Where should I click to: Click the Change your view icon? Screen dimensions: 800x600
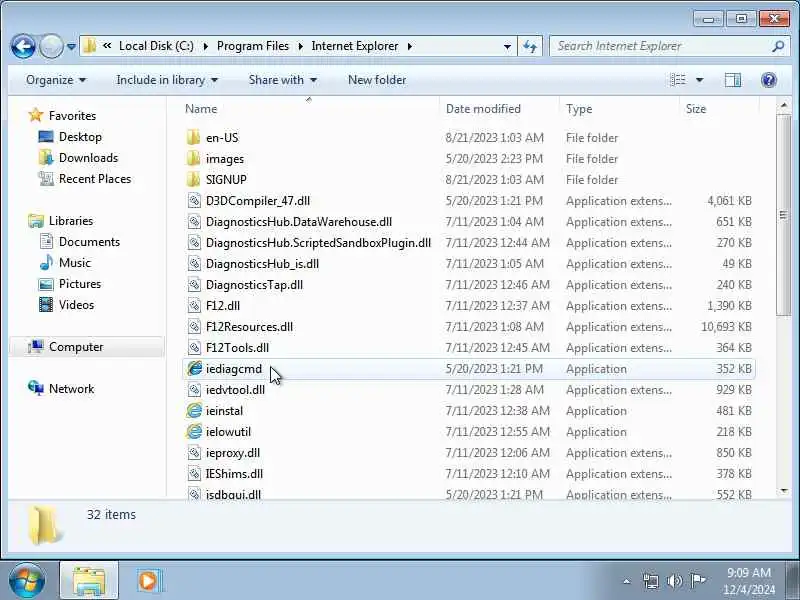pyautogui.click(x=678, y=80)
